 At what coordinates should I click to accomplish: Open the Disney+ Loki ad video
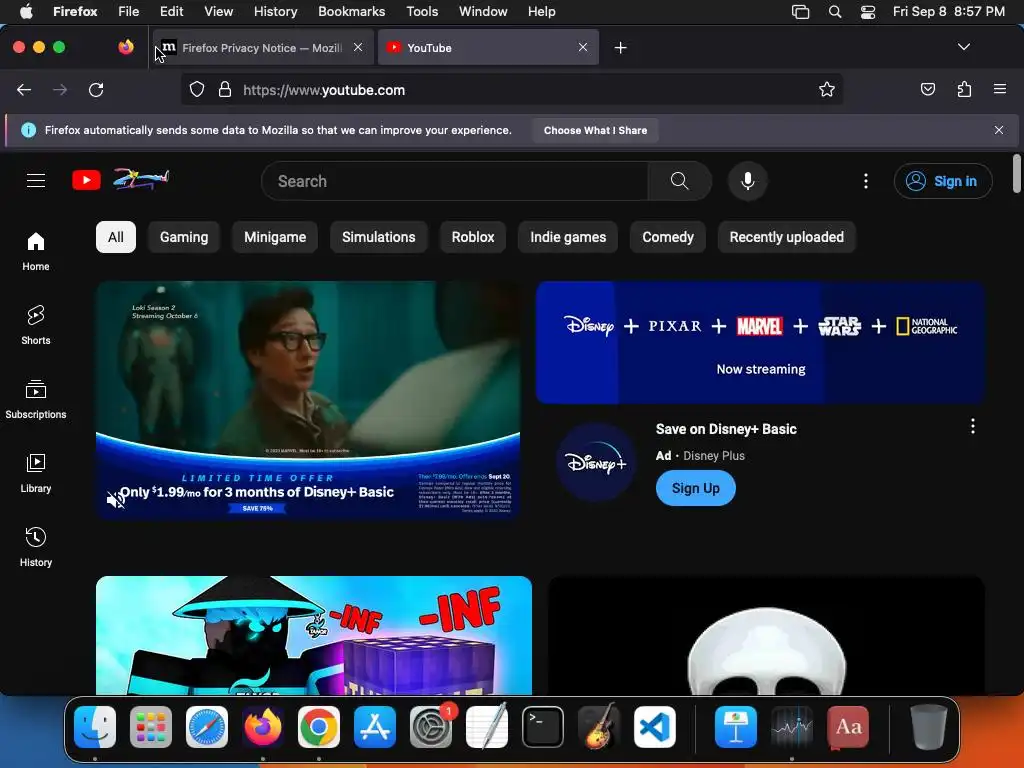(308, 400)
